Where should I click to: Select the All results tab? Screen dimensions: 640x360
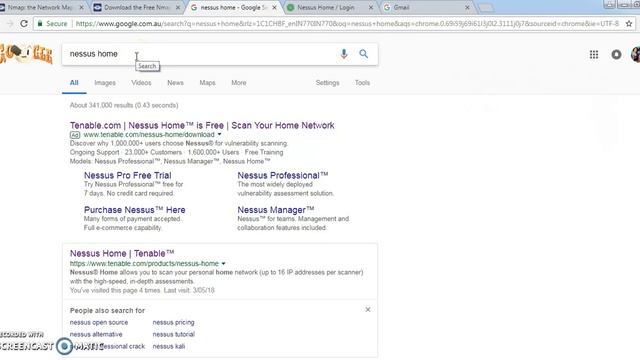click(74, 83)
